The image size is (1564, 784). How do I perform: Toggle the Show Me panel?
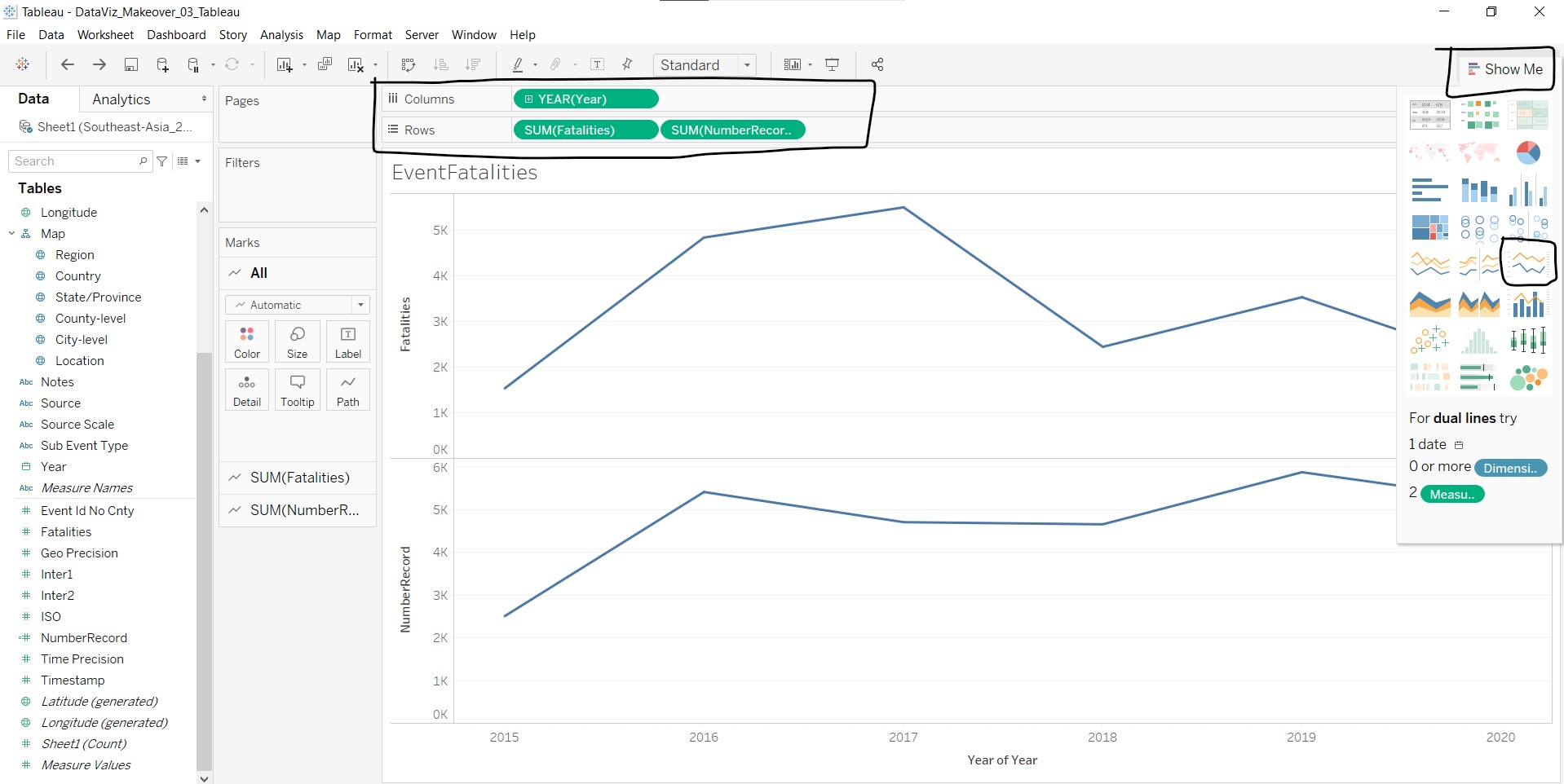tap(1504, 69)
